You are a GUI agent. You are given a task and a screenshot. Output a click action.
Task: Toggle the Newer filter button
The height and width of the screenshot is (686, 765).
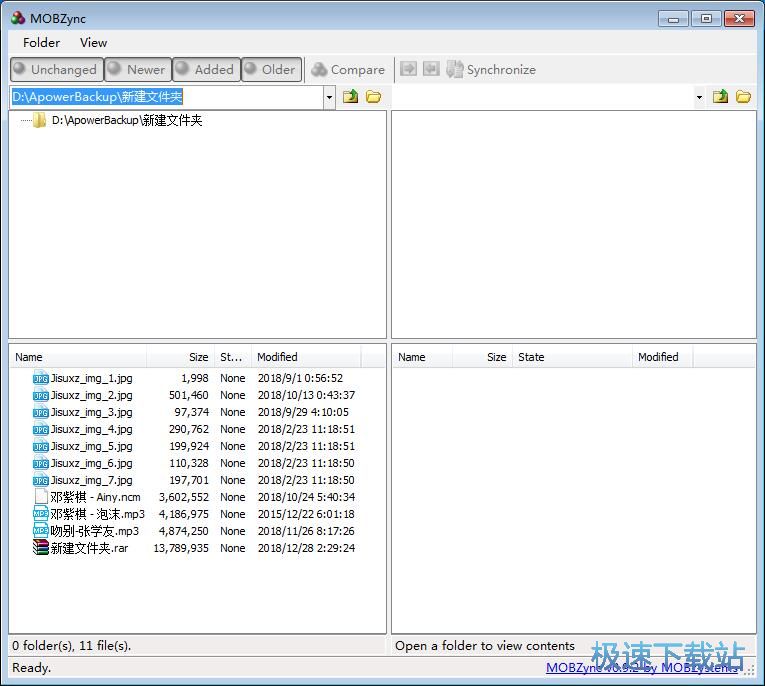(137, 69)
